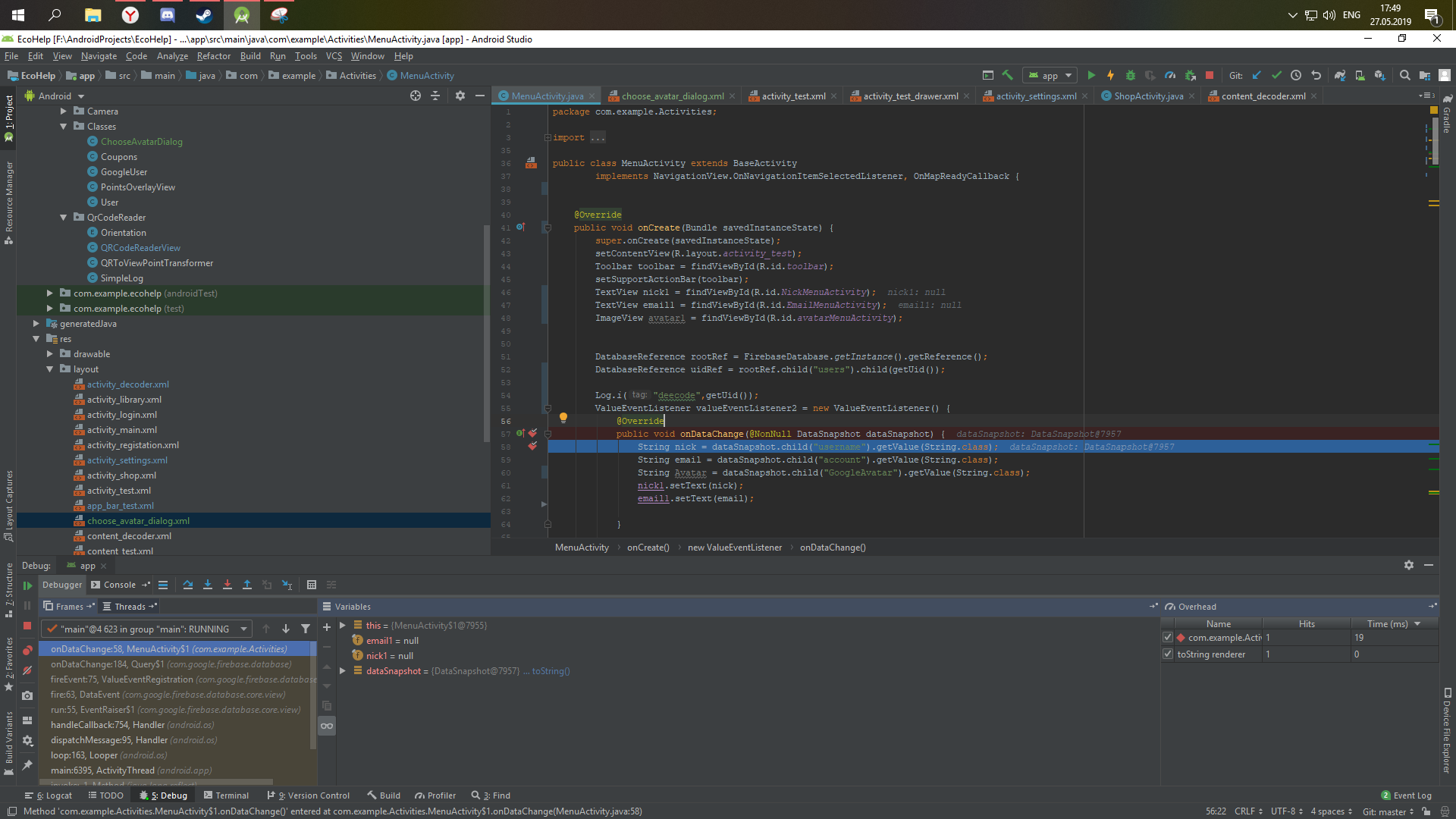
Task: Revert changes with the Git undo arrow
Action: 1316,75
